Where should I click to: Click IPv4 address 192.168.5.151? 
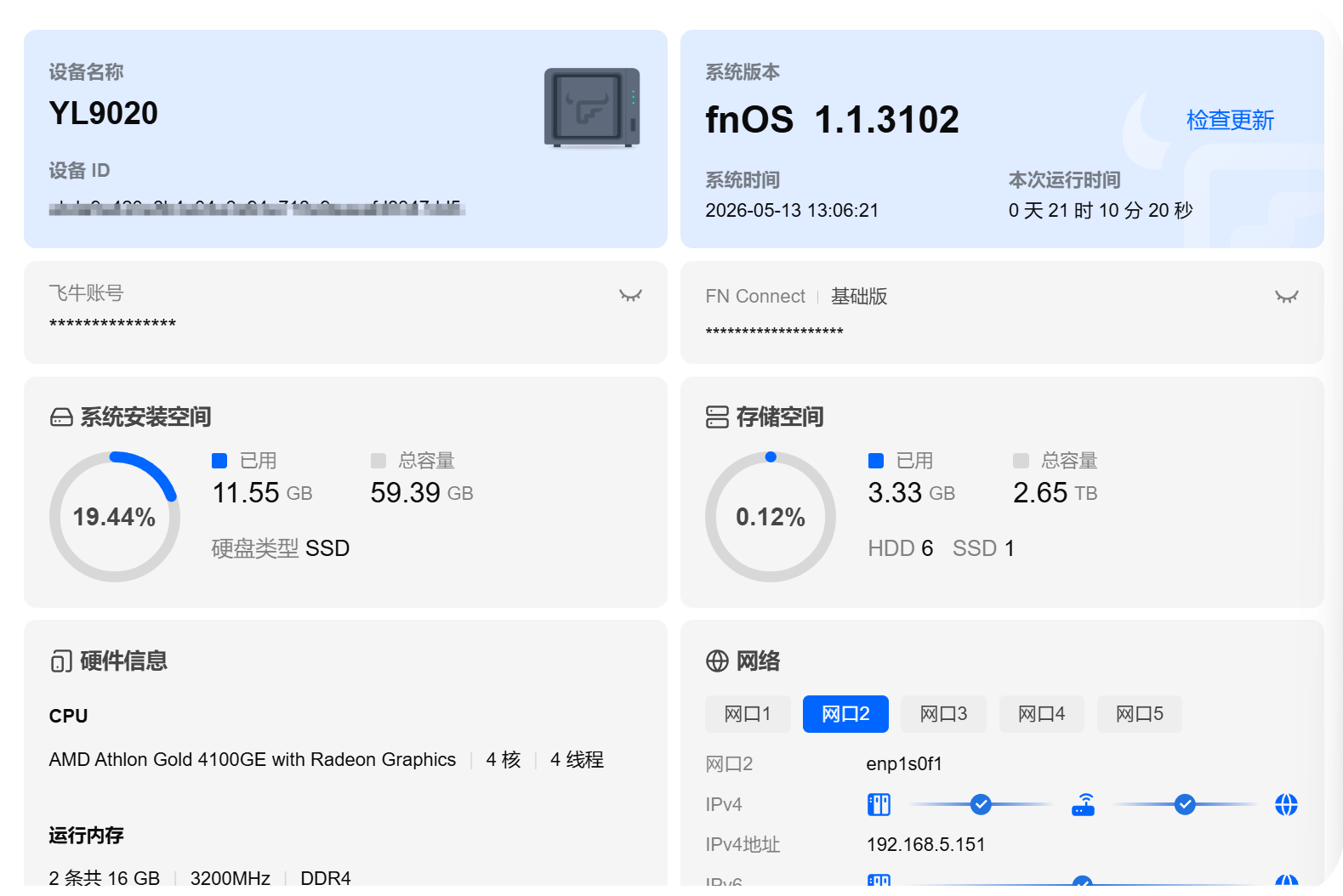(925, 845)
